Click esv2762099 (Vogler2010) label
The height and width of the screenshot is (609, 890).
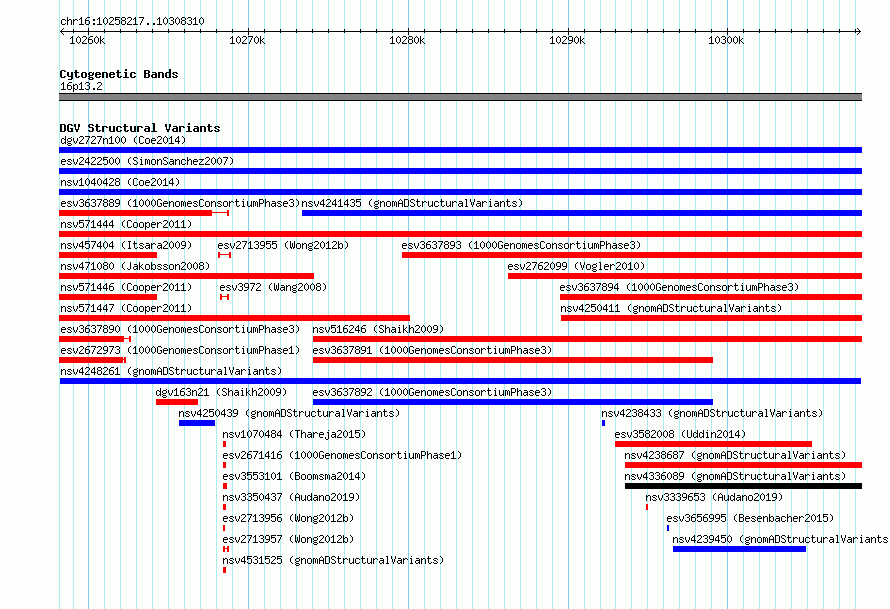coord(576,266)
